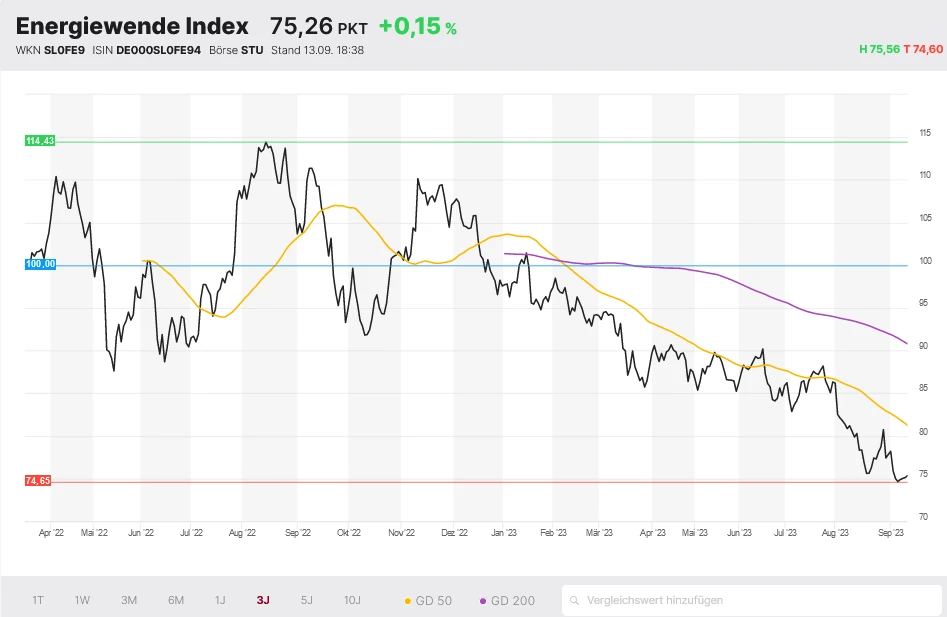Open the 5J chart range
The width and height of the screenshot is (947, 617).
(x=307, y=600)
